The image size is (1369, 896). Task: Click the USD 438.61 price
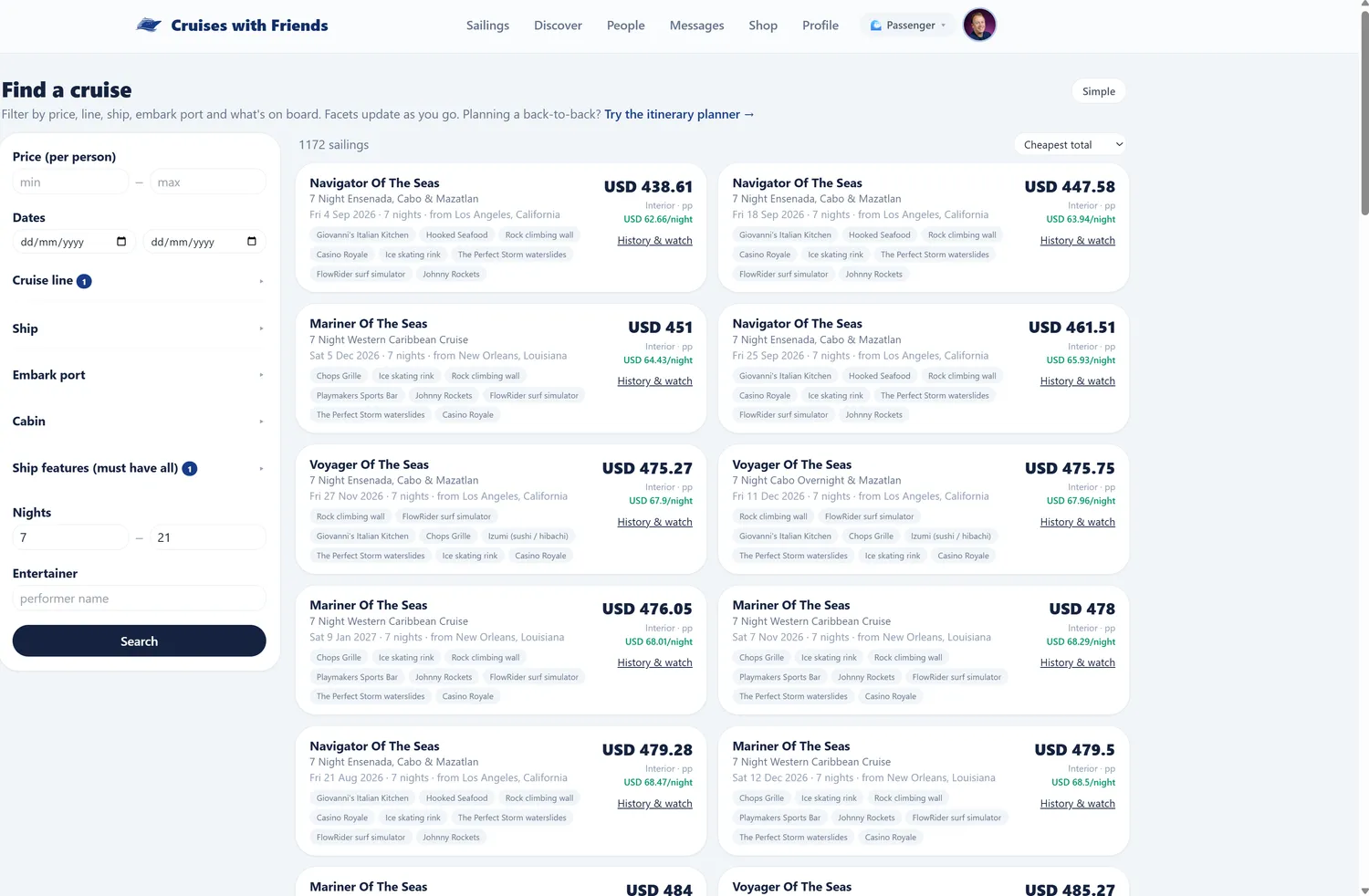(x=648, y=187)
